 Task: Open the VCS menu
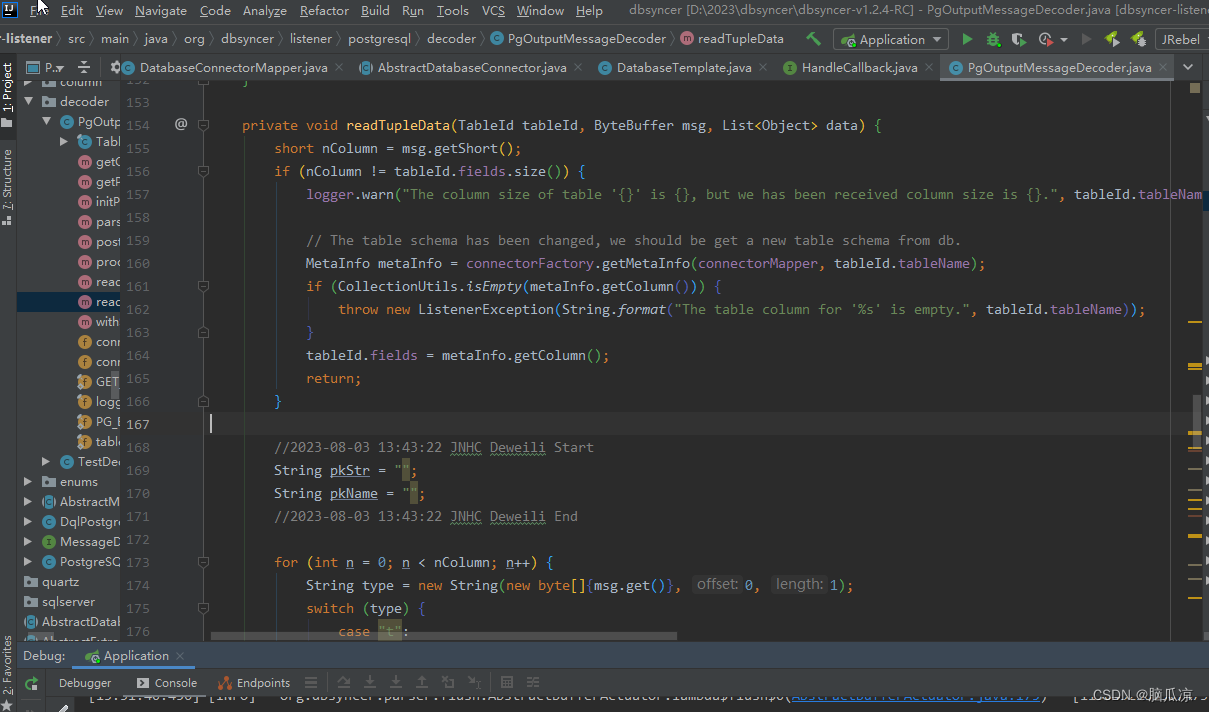click(x=493, y=10)
